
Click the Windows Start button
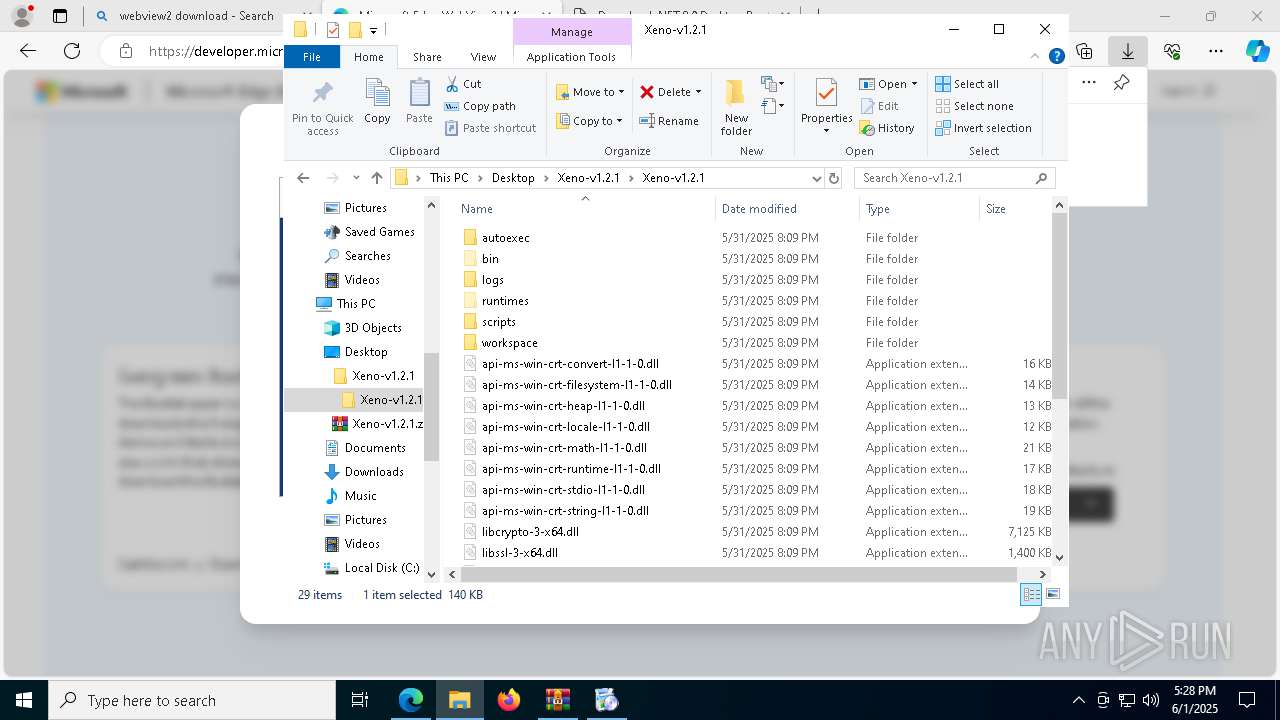click(24, 700)
